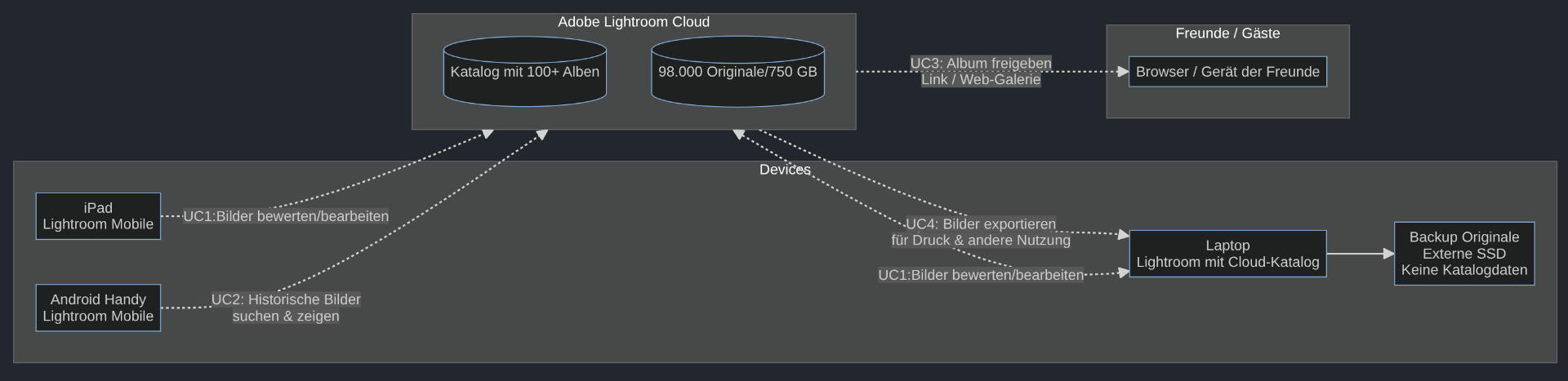Click the solid arrow between Laptop and Backup

(1360, 254)
